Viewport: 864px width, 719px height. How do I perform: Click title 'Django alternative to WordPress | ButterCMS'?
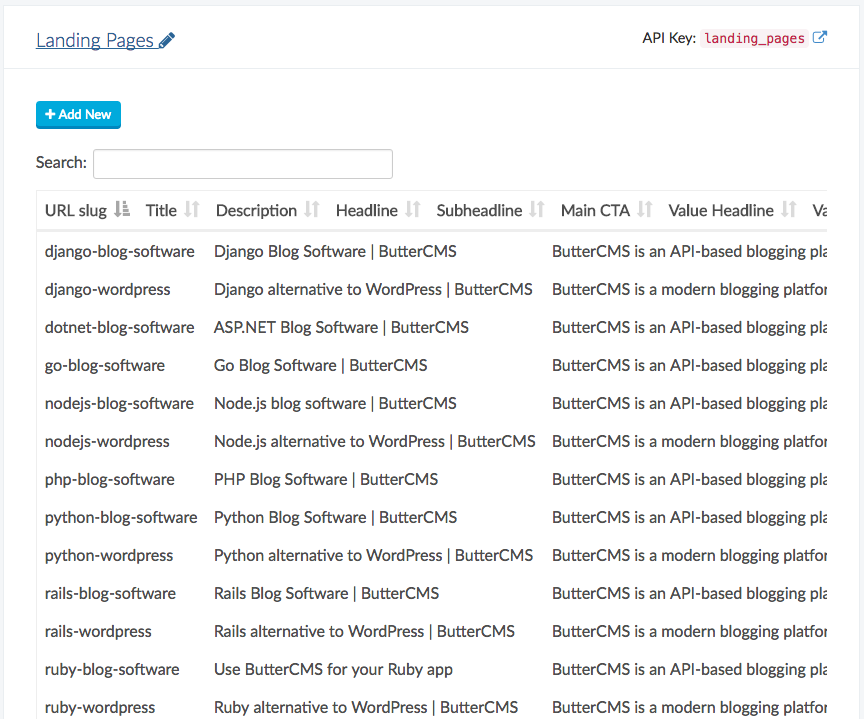[x=373, y=289]
